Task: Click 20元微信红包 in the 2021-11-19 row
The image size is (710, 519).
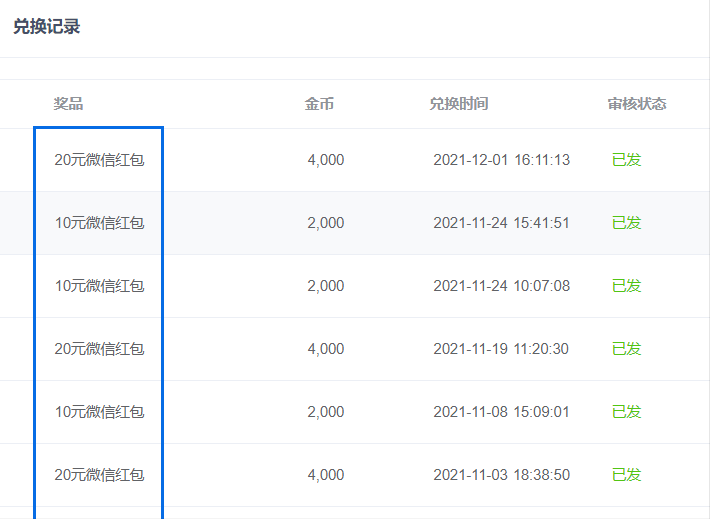Action: tap(99, 349)
